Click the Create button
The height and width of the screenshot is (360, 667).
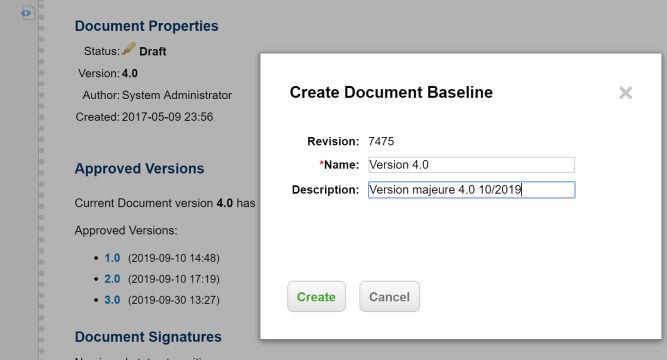pyautogui.click(x=316, y=297)
